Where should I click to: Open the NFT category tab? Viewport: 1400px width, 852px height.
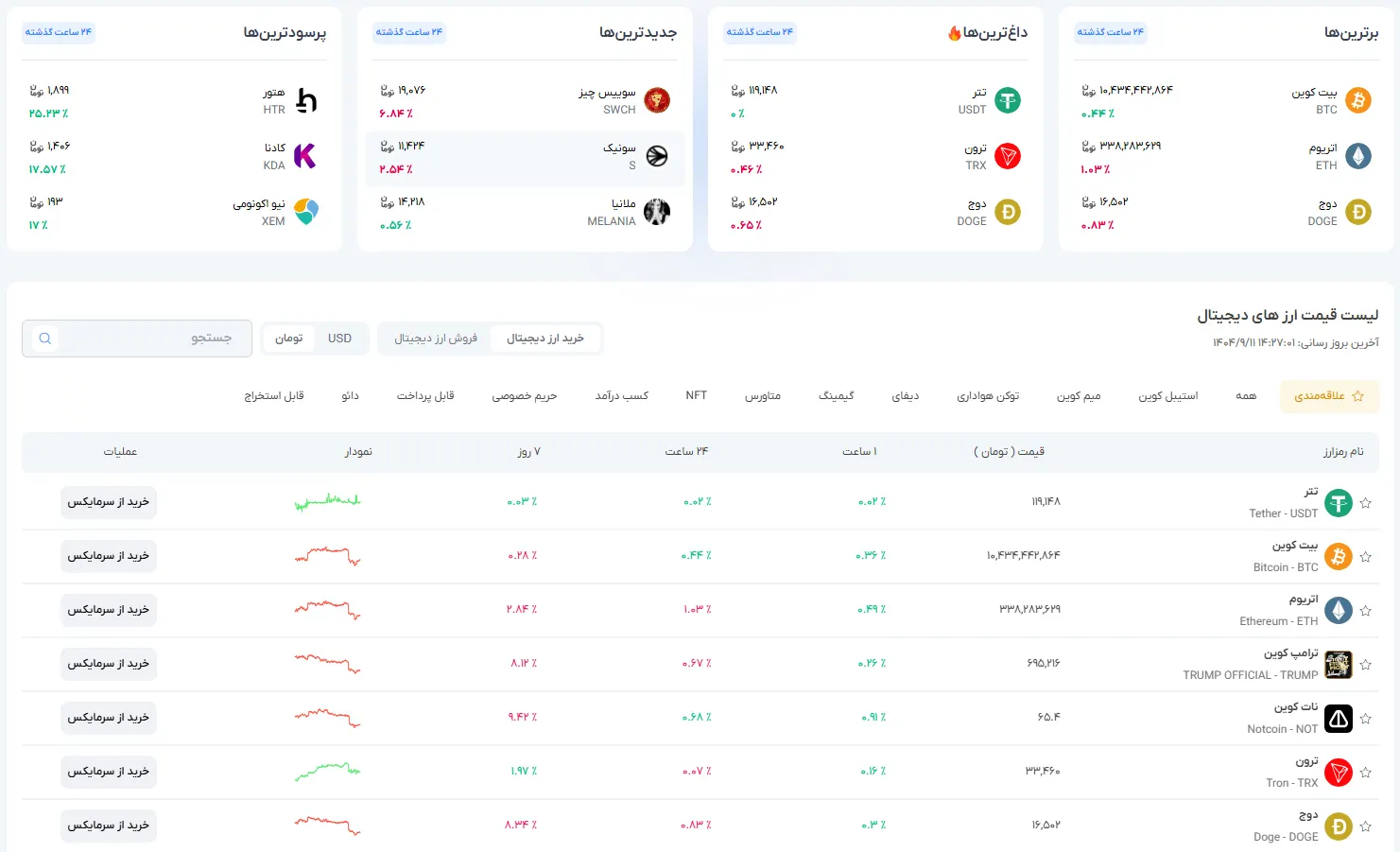coord(696,396)
